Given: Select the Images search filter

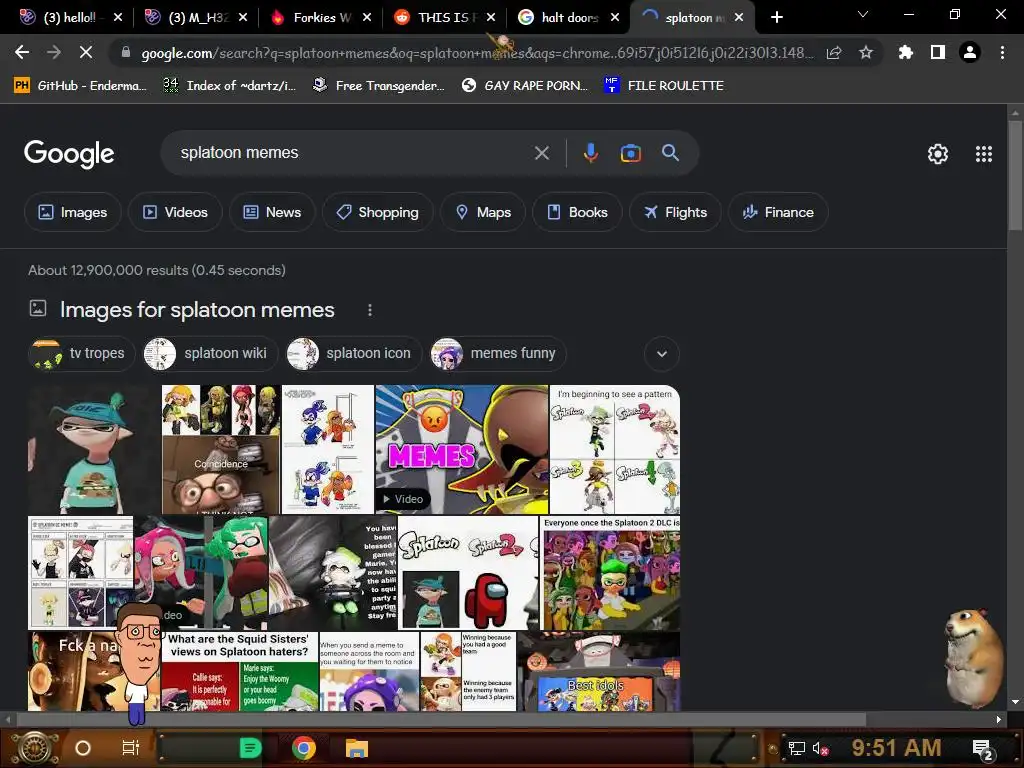Looking at the screenshot, I should (72, 212).
